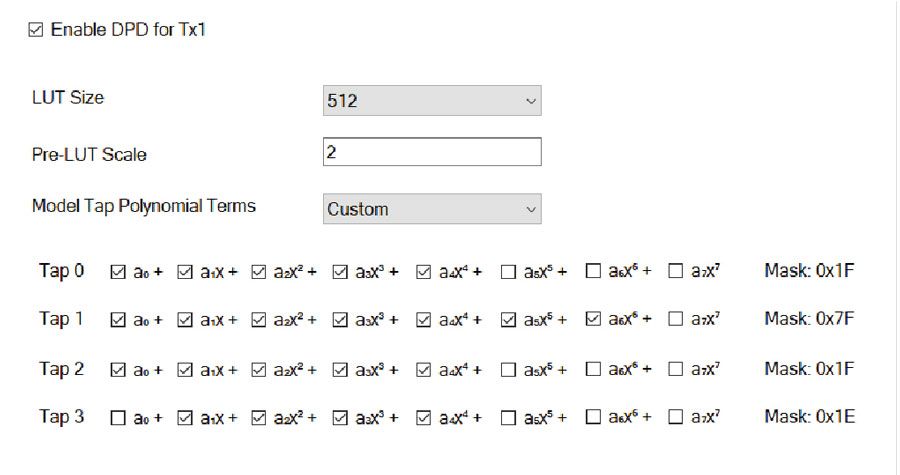Disable Tap 1 a5x⁵ term checkbox

pos(508,320)
